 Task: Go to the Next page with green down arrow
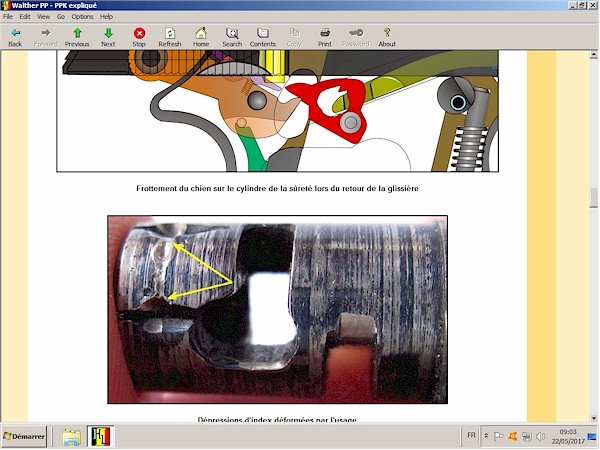[x=108, y=38]
